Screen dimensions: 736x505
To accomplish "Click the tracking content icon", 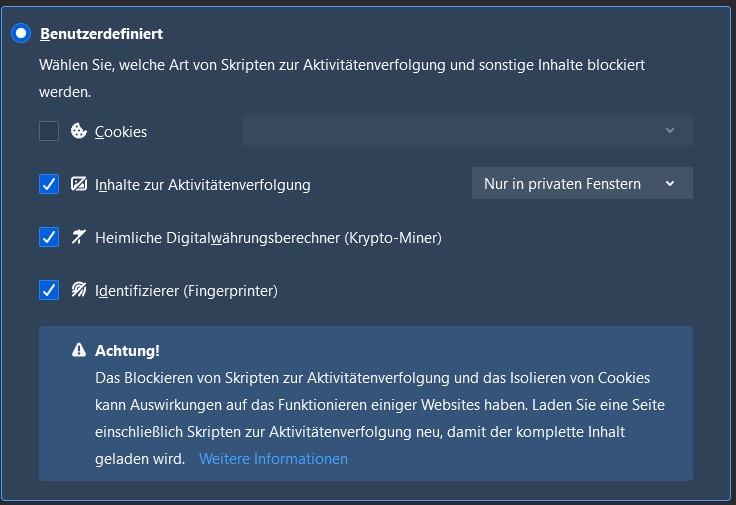I will (79, 184).
